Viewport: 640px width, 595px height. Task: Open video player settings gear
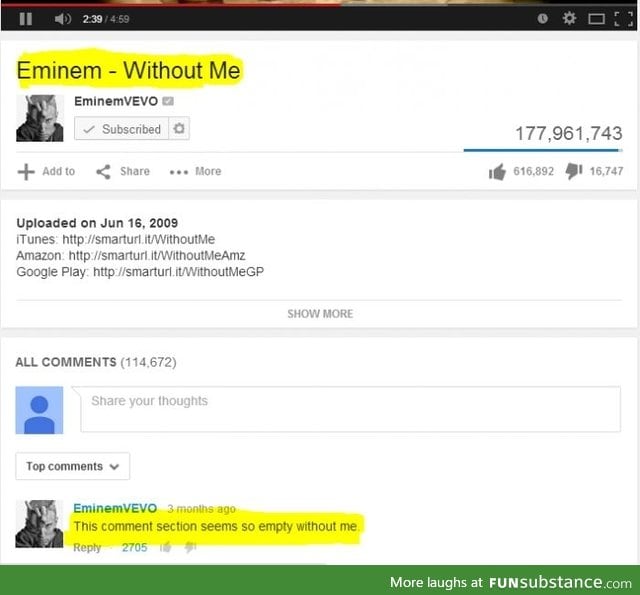tap(569, 18)
